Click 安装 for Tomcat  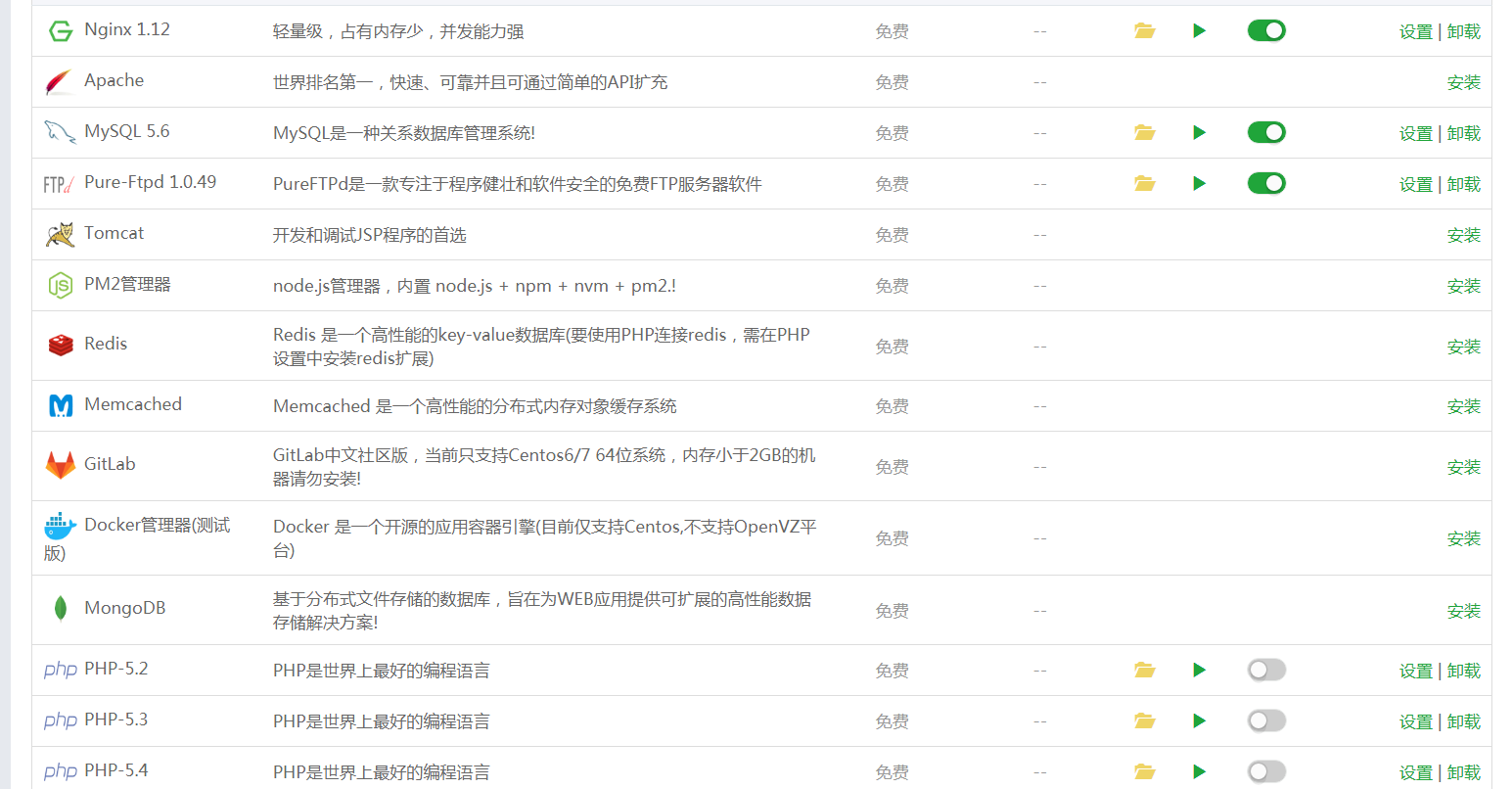tap(1464, 236)
